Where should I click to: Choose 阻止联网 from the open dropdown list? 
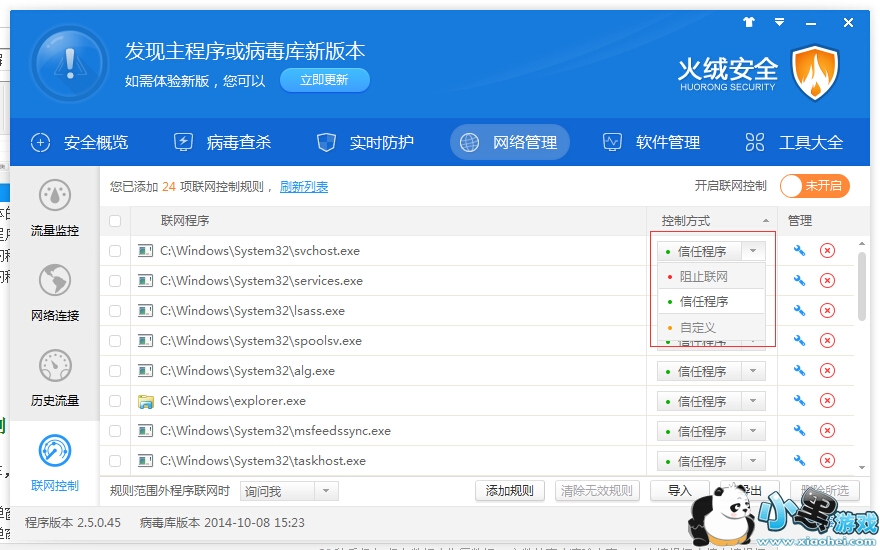pyautogui.click(x=704, y=277)
